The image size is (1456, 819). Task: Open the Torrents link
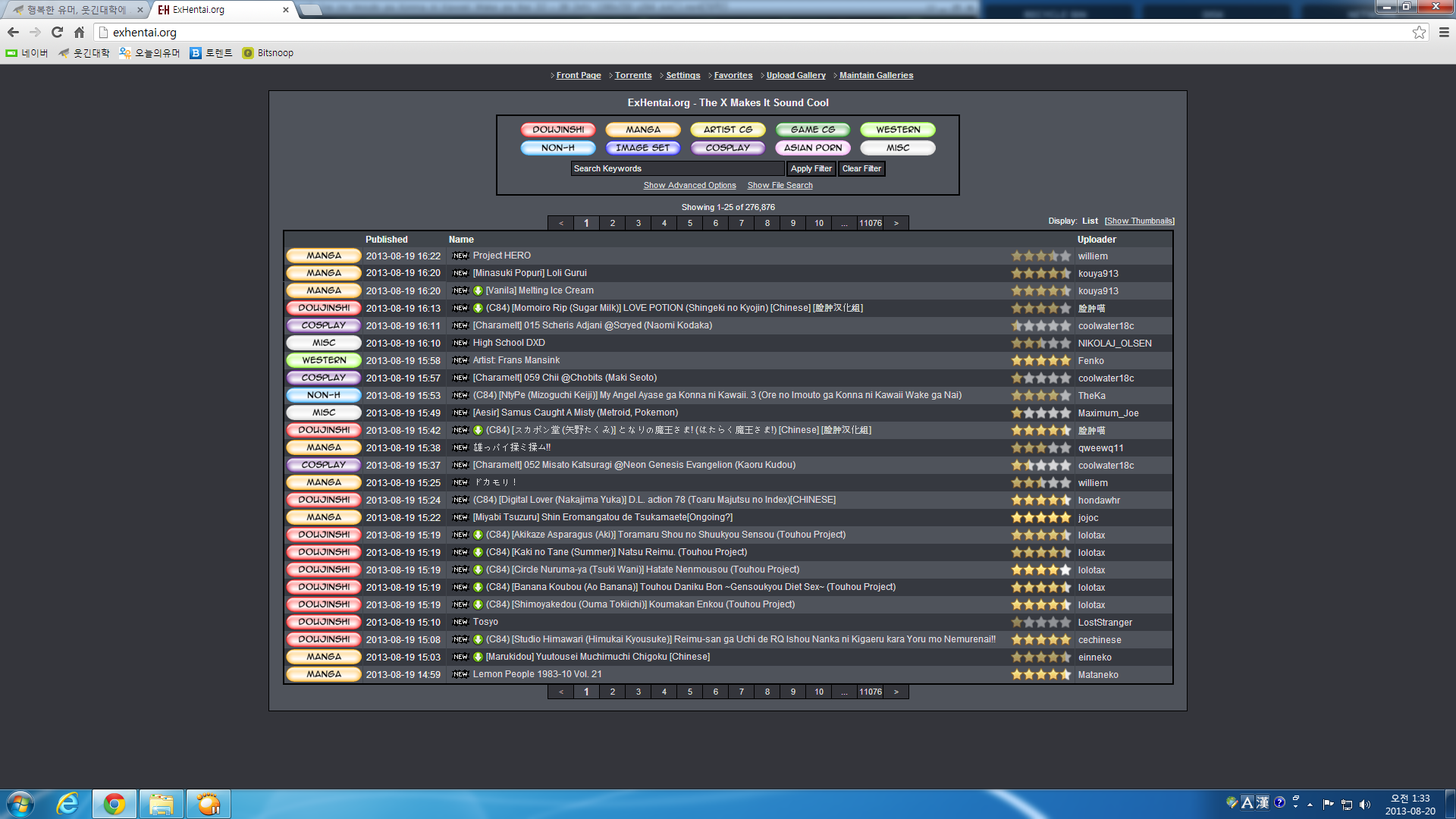[633, 75]
